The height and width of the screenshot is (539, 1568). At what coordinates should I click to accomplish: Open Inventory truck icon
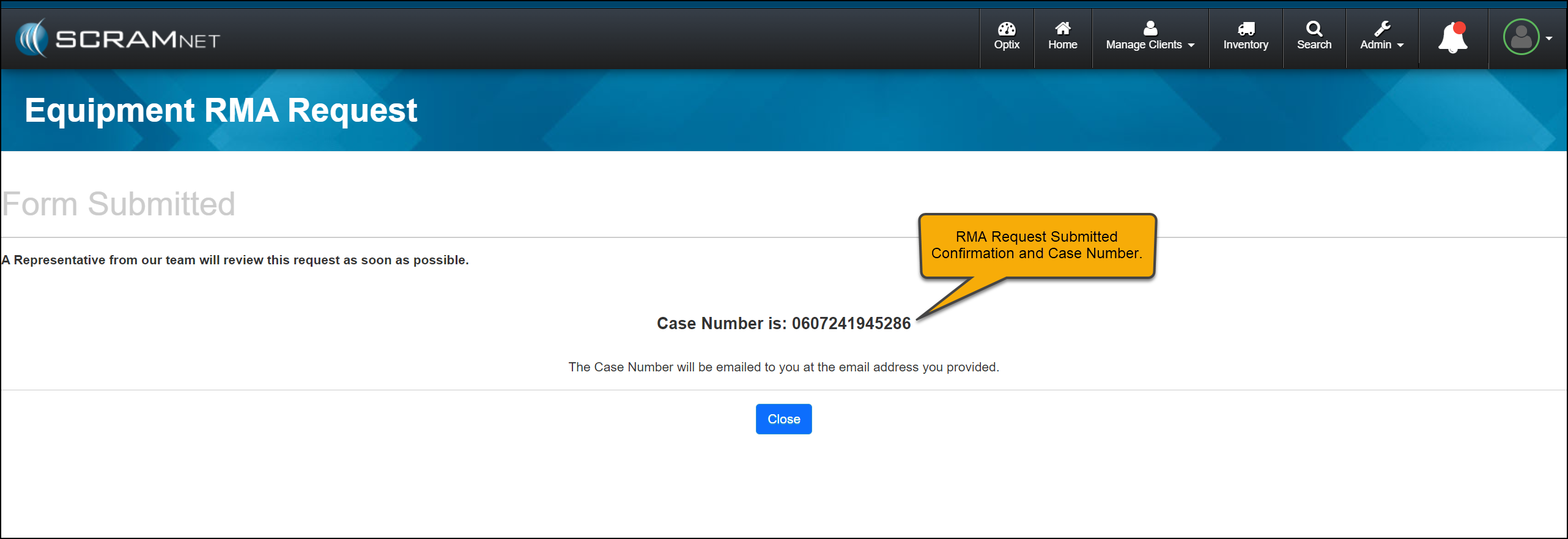(1246, 29)
